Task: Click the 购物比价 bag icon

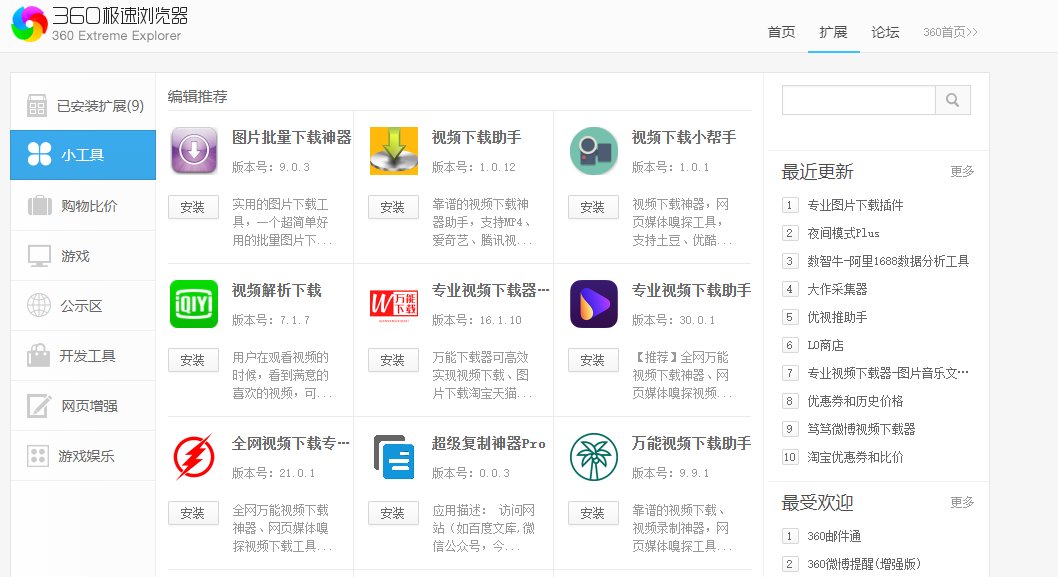Action: (x=40, y=205)
